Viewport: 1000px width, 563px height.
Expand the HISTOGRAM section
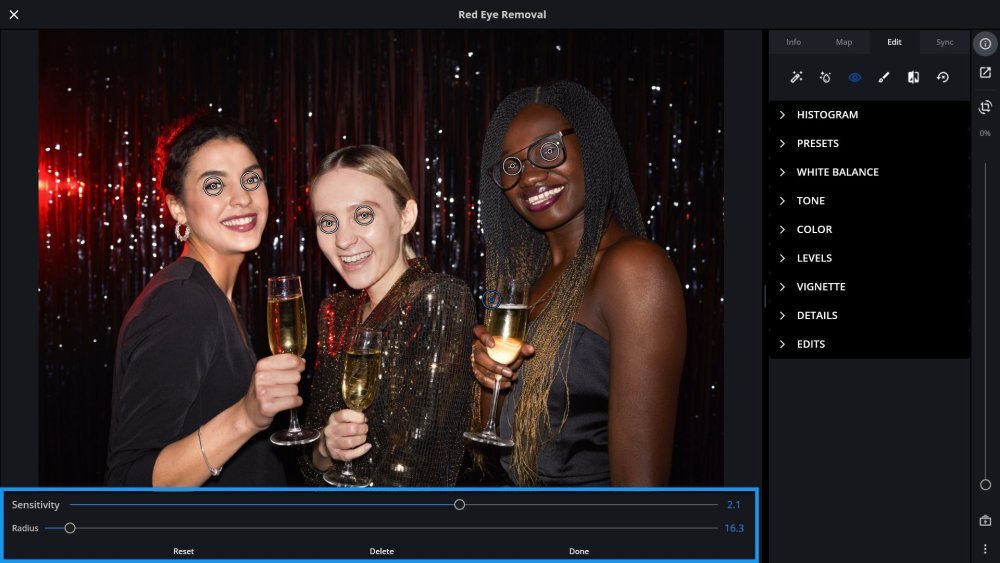tap(827, 115)
